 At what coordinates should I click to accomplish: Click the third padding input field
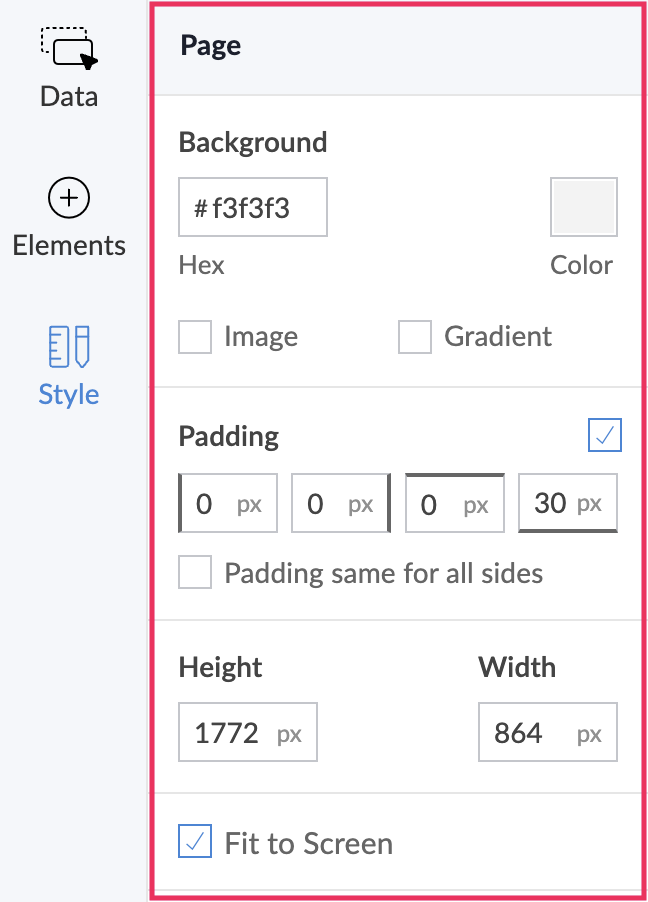click(x=448, y=503)
